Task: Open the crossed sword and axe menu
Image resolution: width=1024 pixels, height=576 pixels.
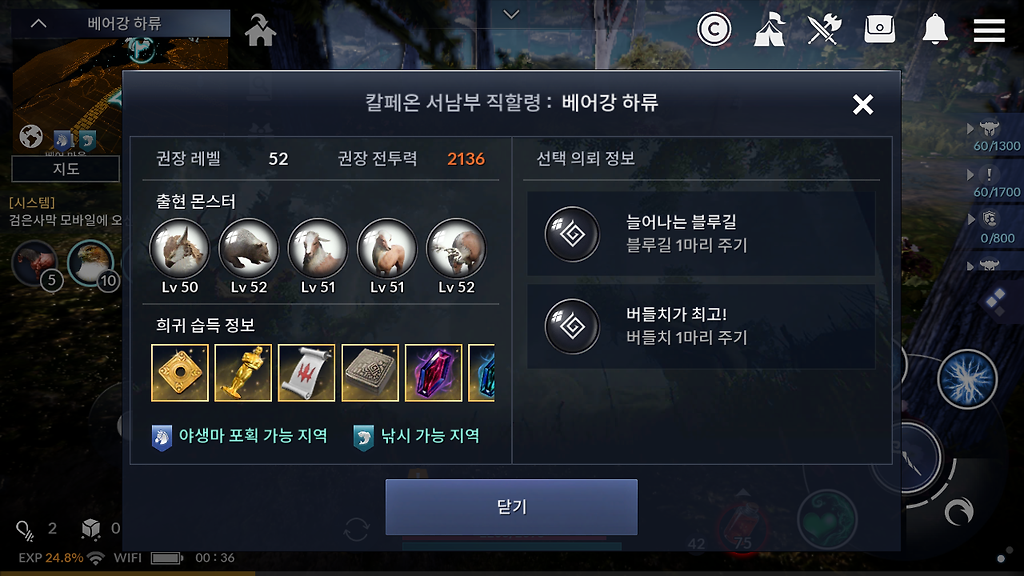Action: pos(824,29)
